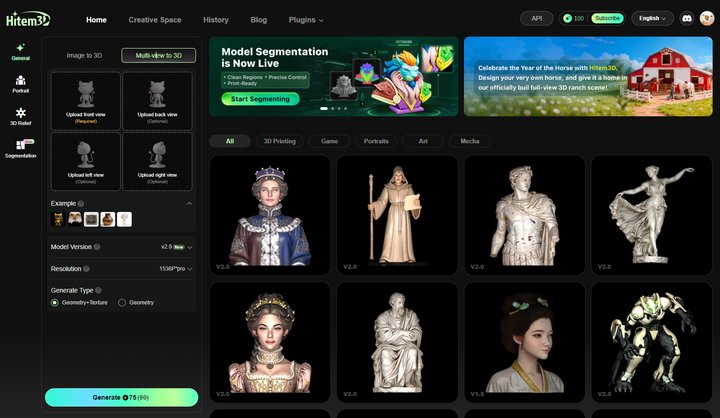Switch to Multi-view to 3D tab
The height and width of the screenshot is (418, 720).
click(x=158, y=56)
